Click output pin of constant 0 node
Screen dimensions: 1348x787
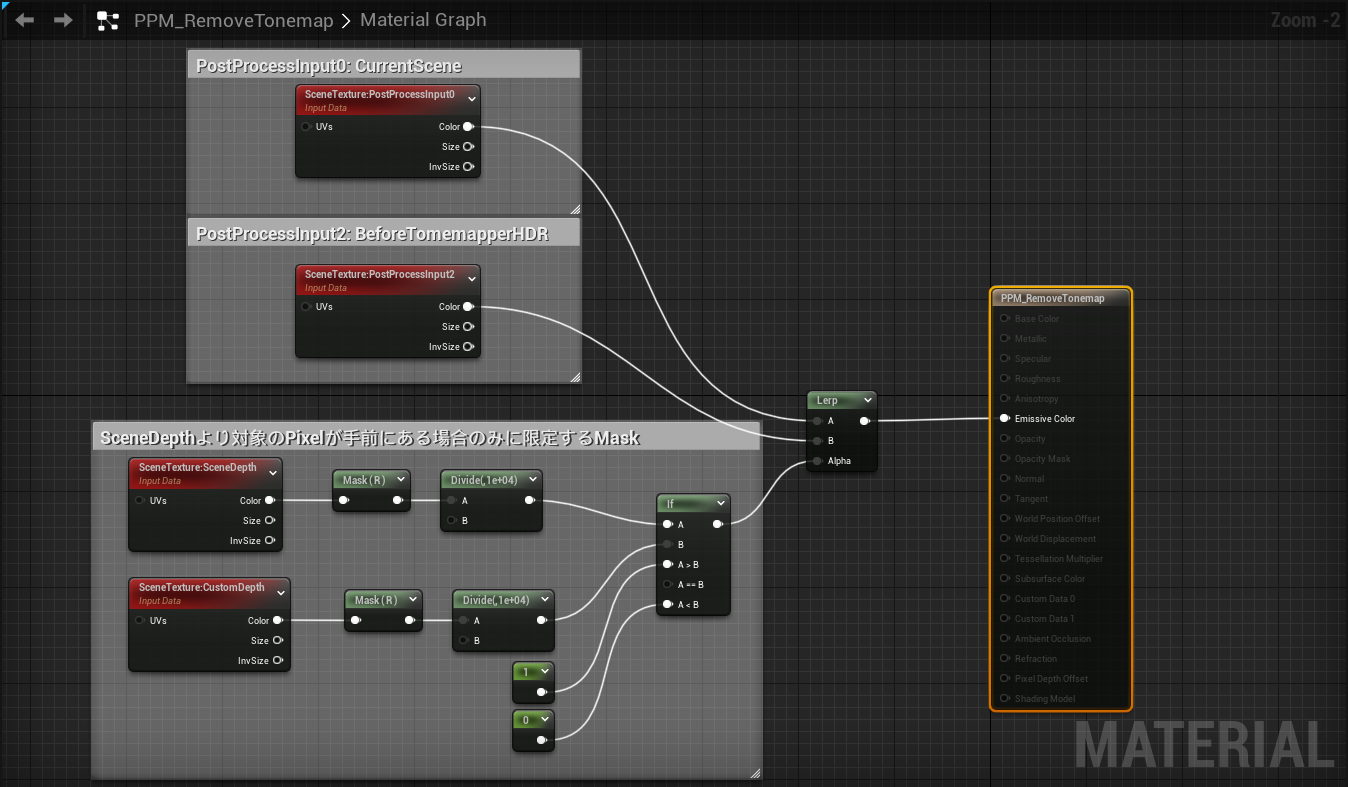(541, 740)
